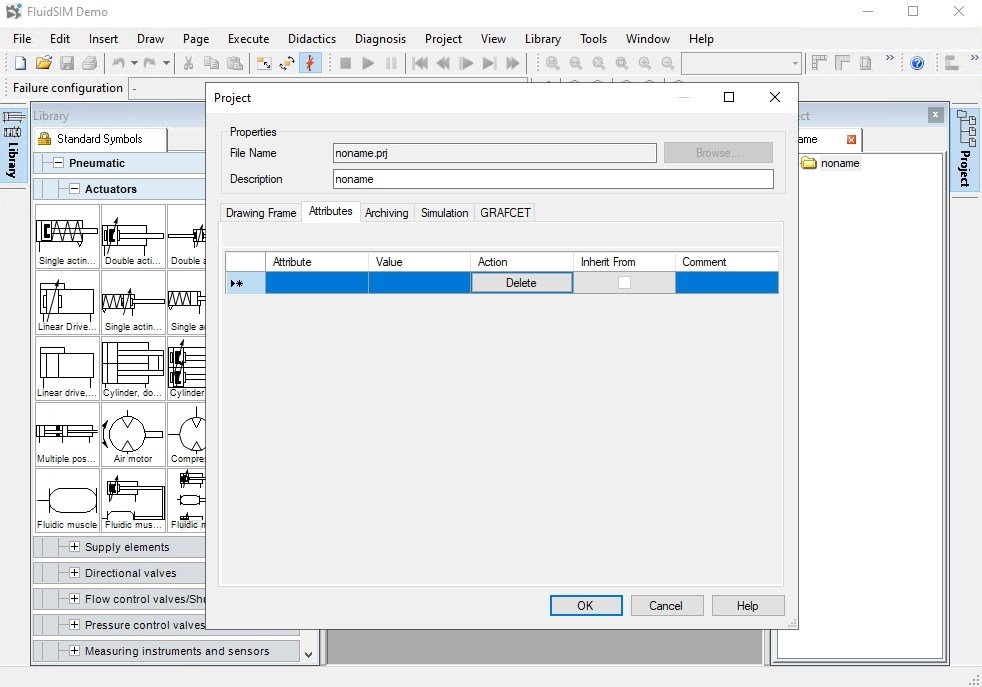Screen dimensions: 982x687
Task: Click the New file toolbar icon
Action: coord(20,63)
